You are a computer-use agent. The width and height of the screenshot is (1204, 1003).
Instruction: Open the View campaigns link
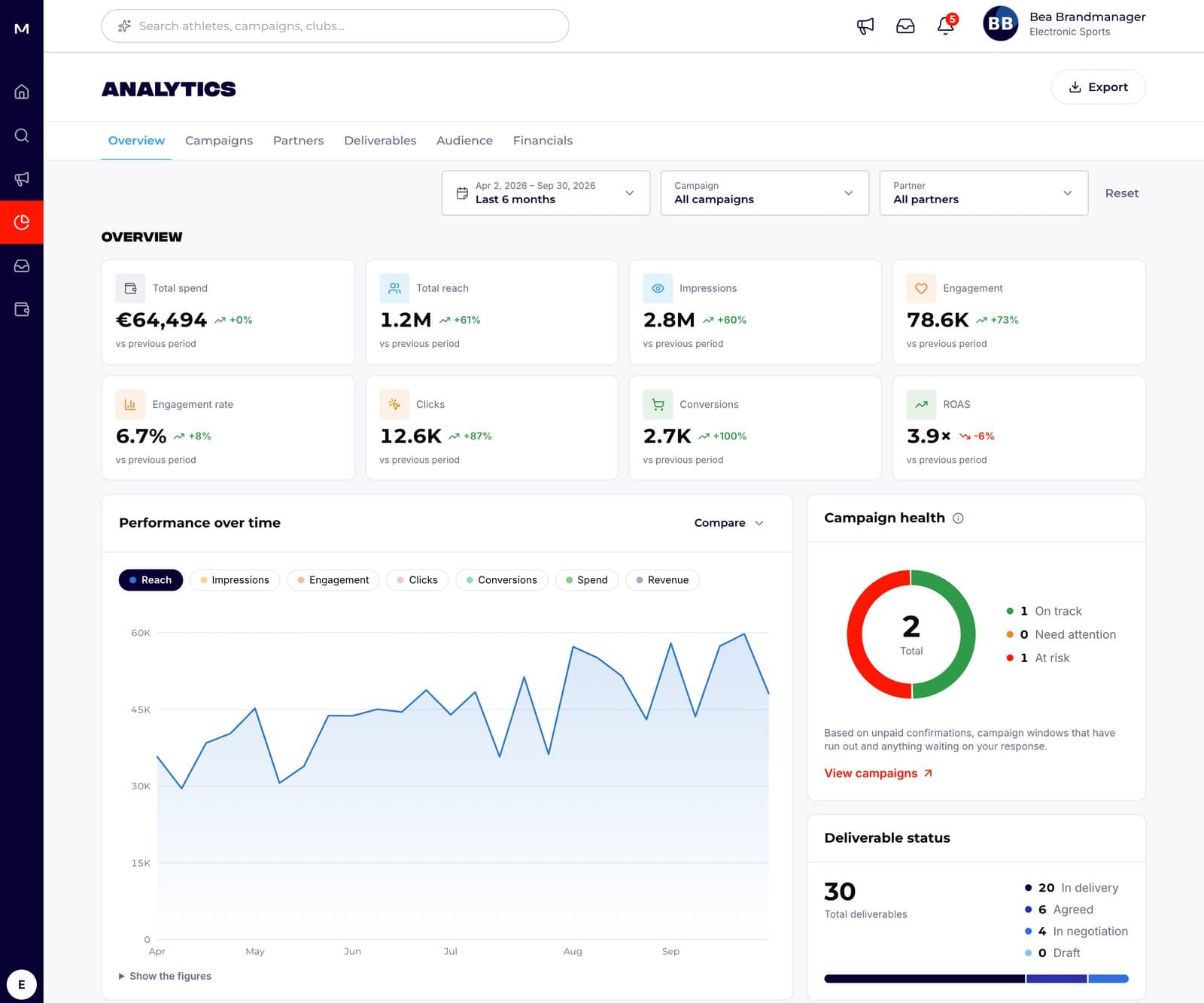pyautogui.click(x=878, y=774)
